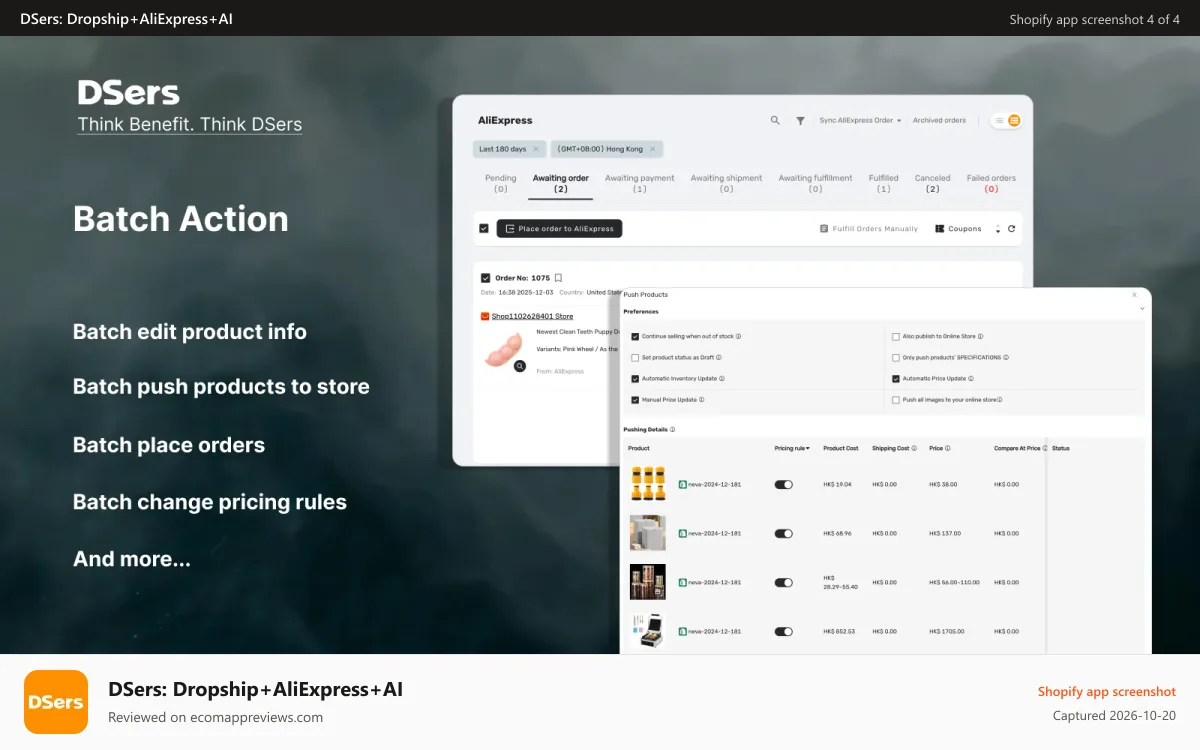Close the Push Products dialog
1200x750 pixels.
point(1134,295)
